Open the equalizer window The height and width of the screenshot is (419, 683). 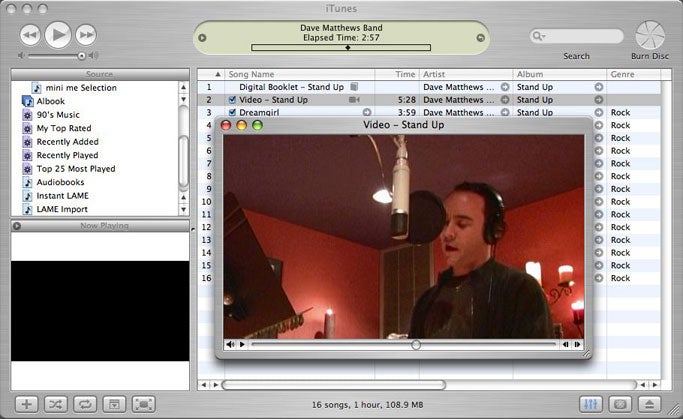click(x=591, y=404)
